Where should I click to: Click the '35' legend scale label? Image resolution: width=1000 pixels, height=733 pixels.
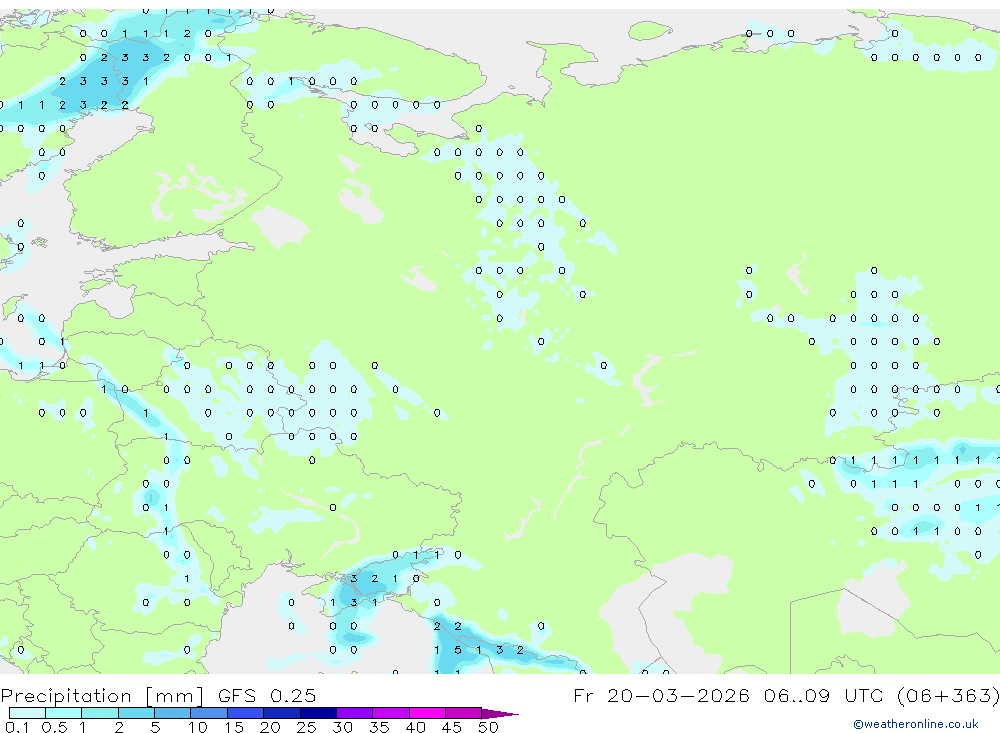tap(379, 727)
